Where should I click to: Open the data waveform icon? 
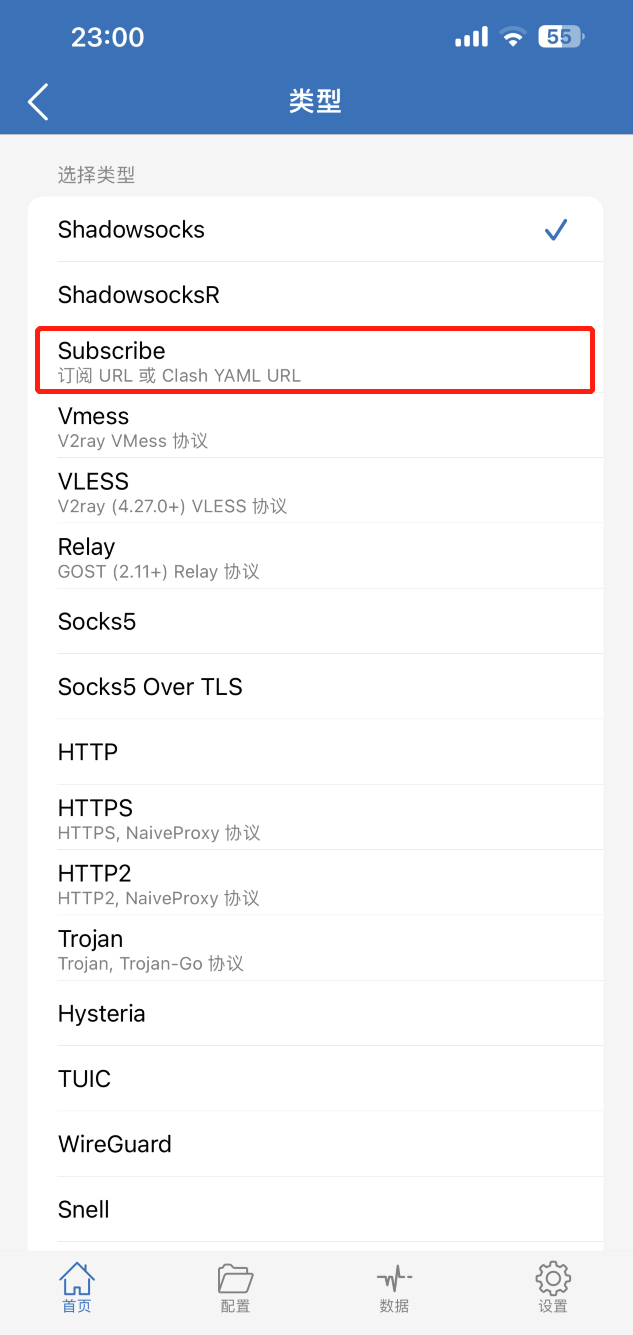pos(394,1279)
